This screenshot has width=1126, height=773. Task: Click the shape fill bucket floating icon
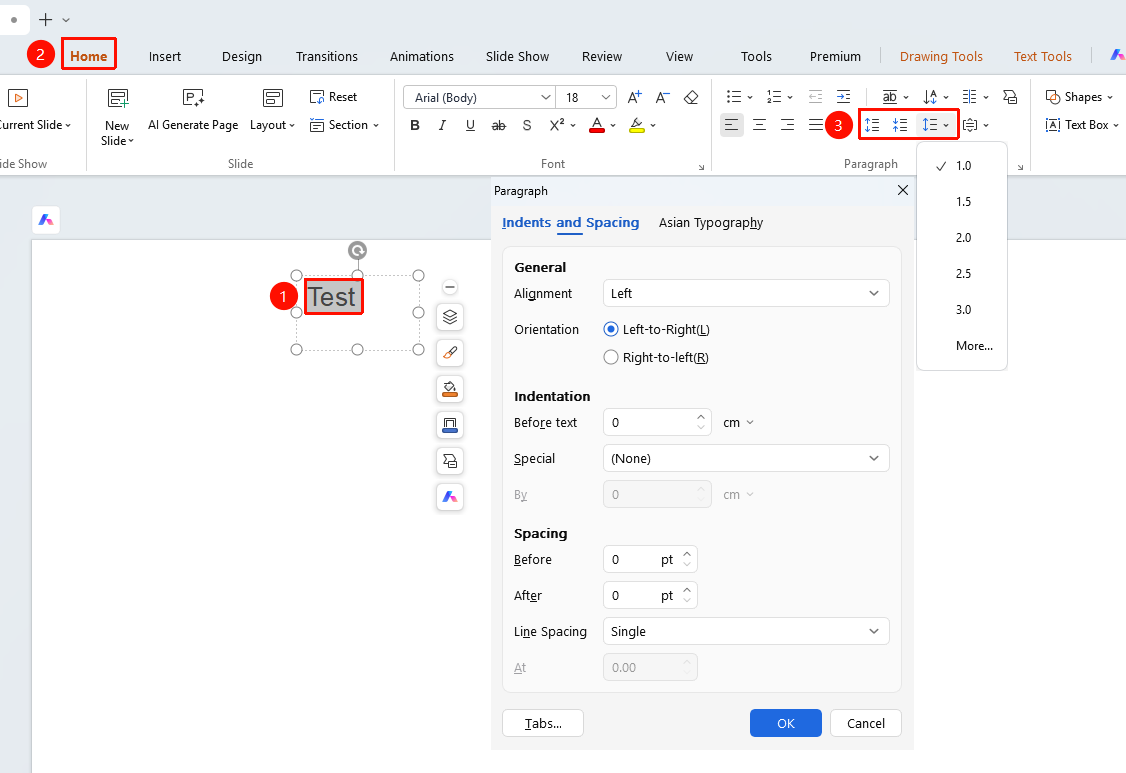point(450,389)
